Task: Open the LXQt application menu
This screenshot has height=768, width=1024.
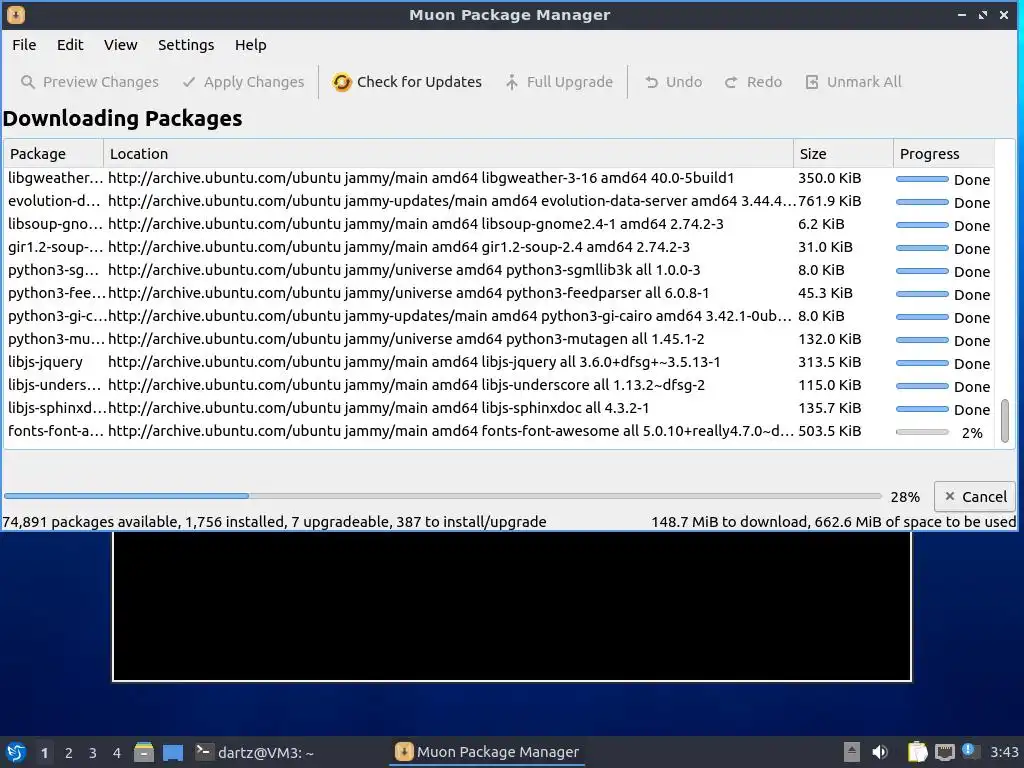Action: coord(16,752)
